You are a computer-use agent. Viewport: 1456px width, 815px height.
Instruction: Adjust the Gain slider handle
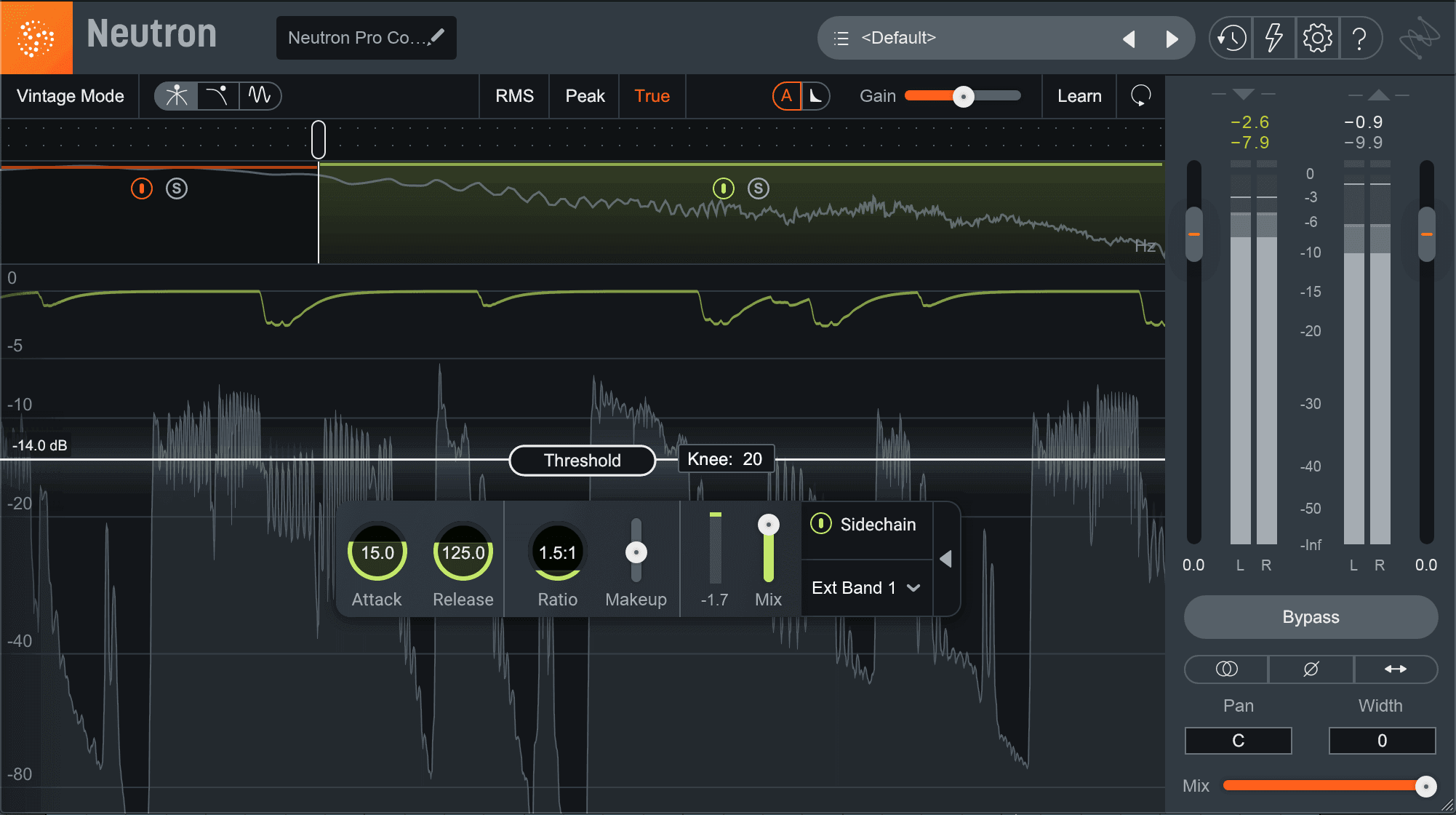(964, 96)
